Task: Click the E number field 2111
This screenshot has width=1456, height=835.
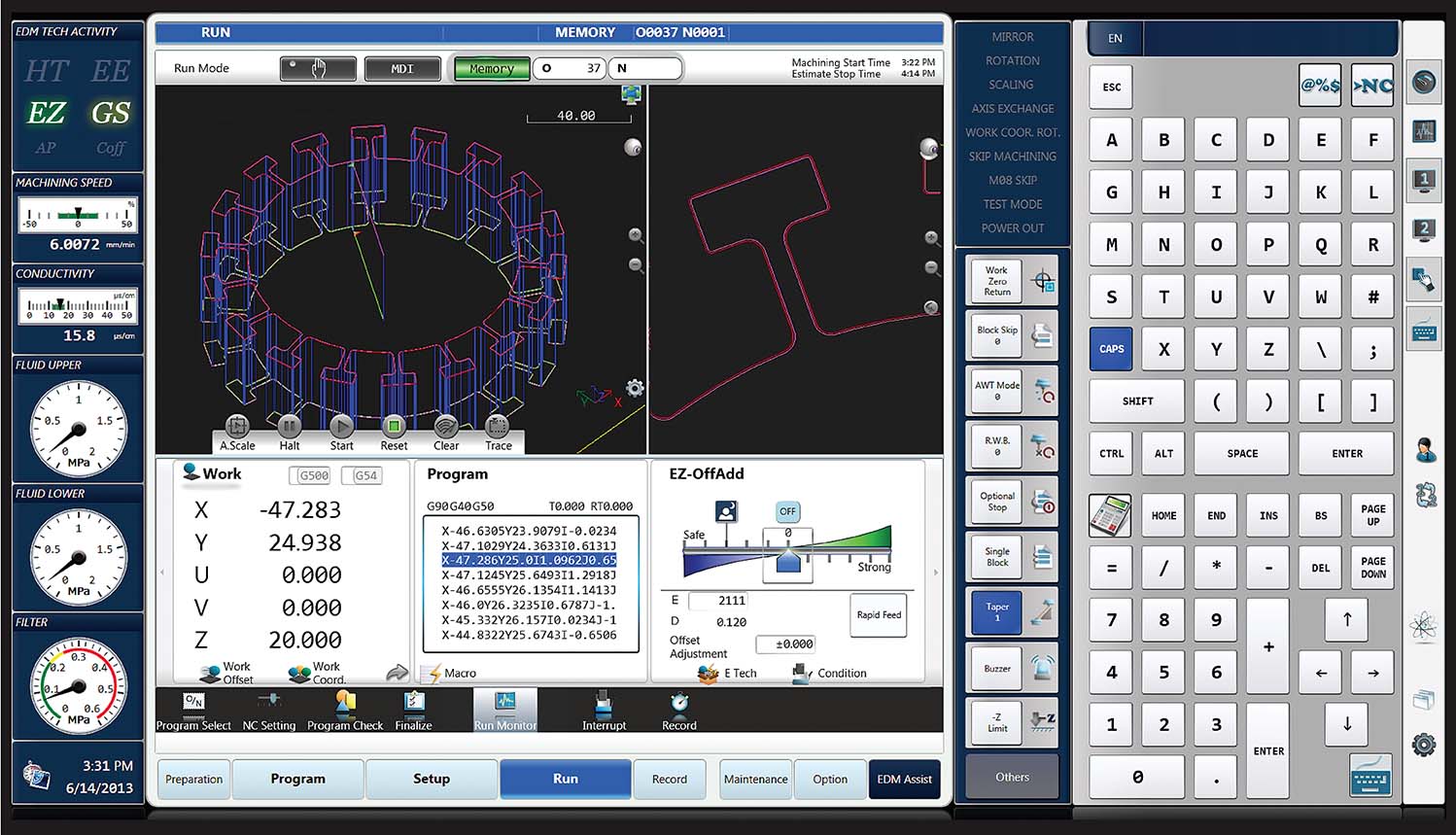Action: [719, 601]
